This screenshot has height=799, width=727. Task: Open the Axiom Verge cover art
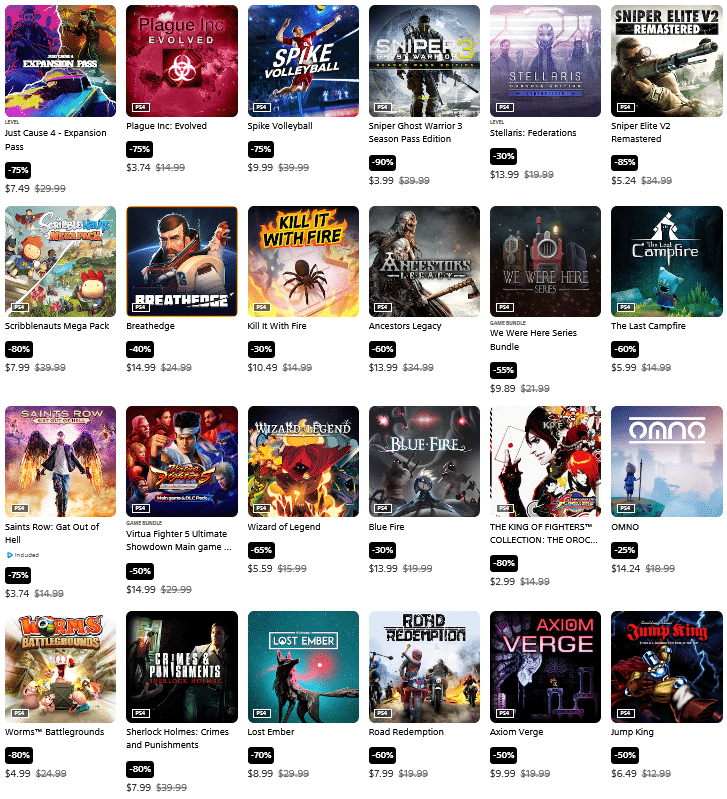(x=546, y=667)
